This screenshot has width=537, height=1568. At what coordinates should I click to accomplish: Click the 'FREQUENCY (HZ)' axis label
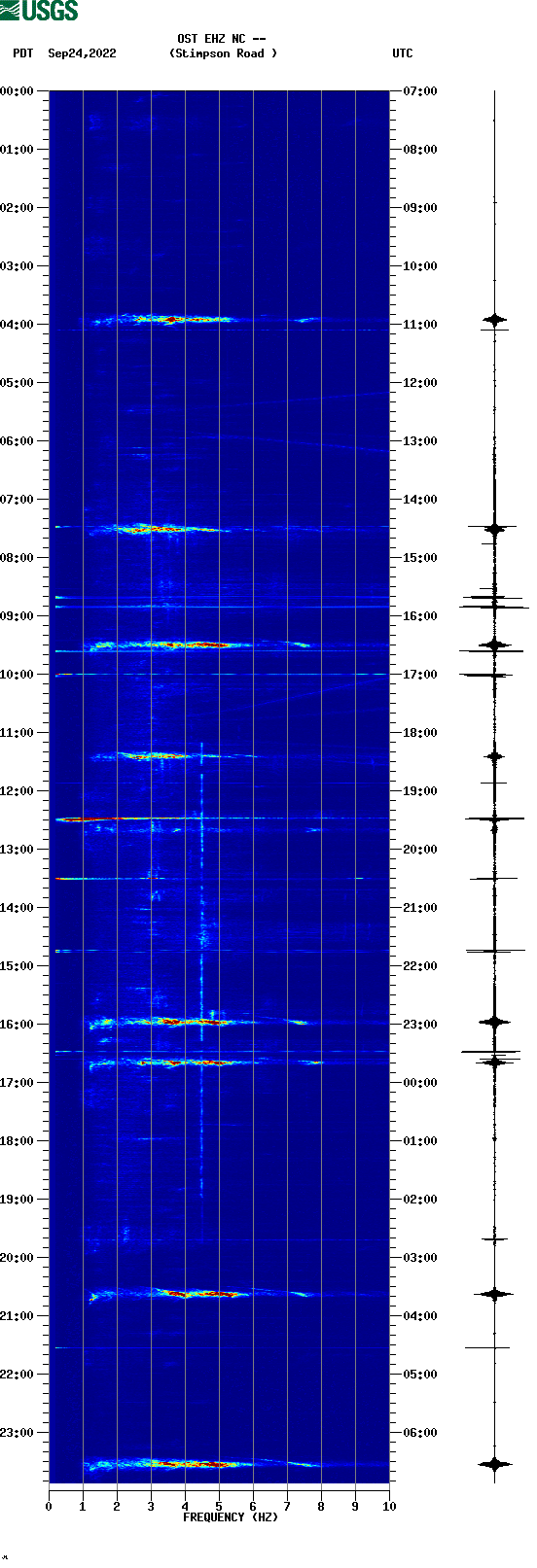point(231,1517)
